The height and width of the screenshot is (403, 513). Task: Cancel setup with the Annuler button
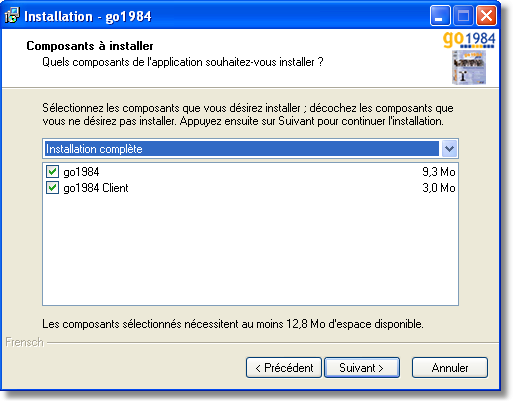pos(450,368)
